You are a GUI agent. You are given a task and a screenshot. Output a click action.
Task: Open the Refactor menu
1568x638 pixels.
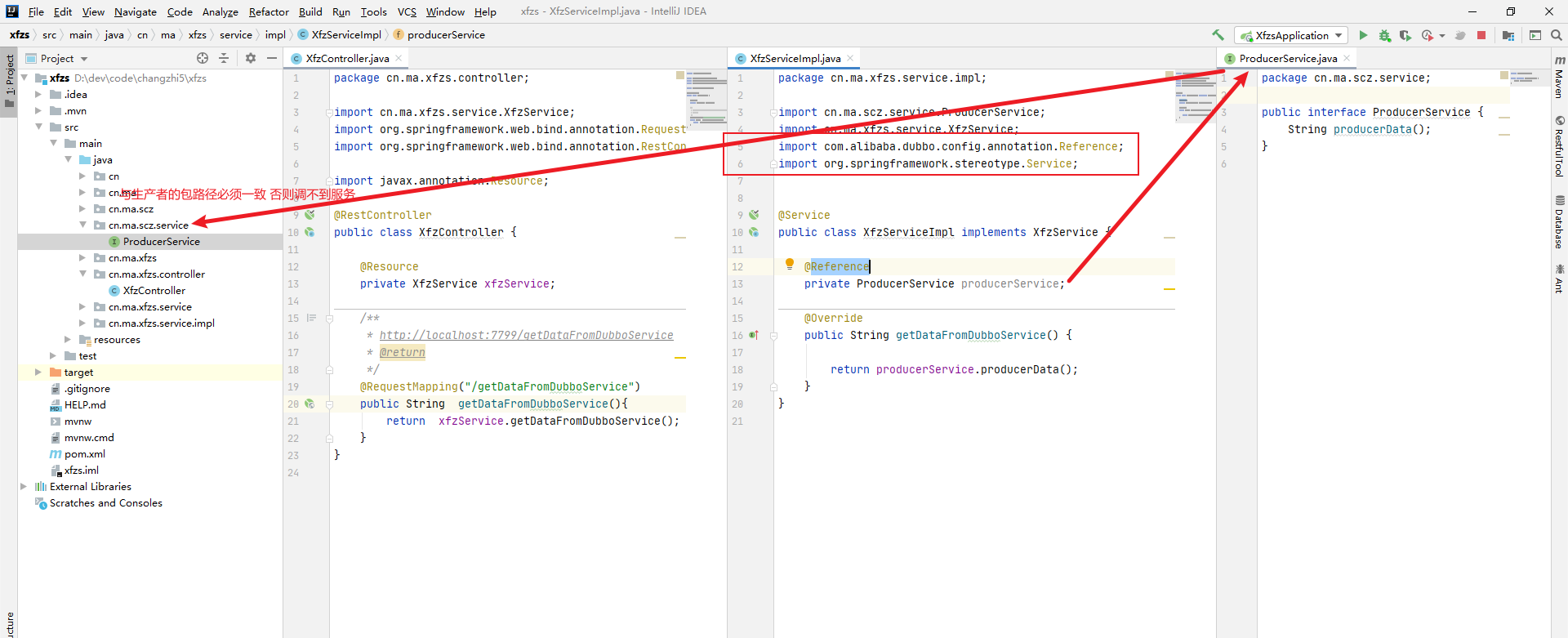coord(269,11)
